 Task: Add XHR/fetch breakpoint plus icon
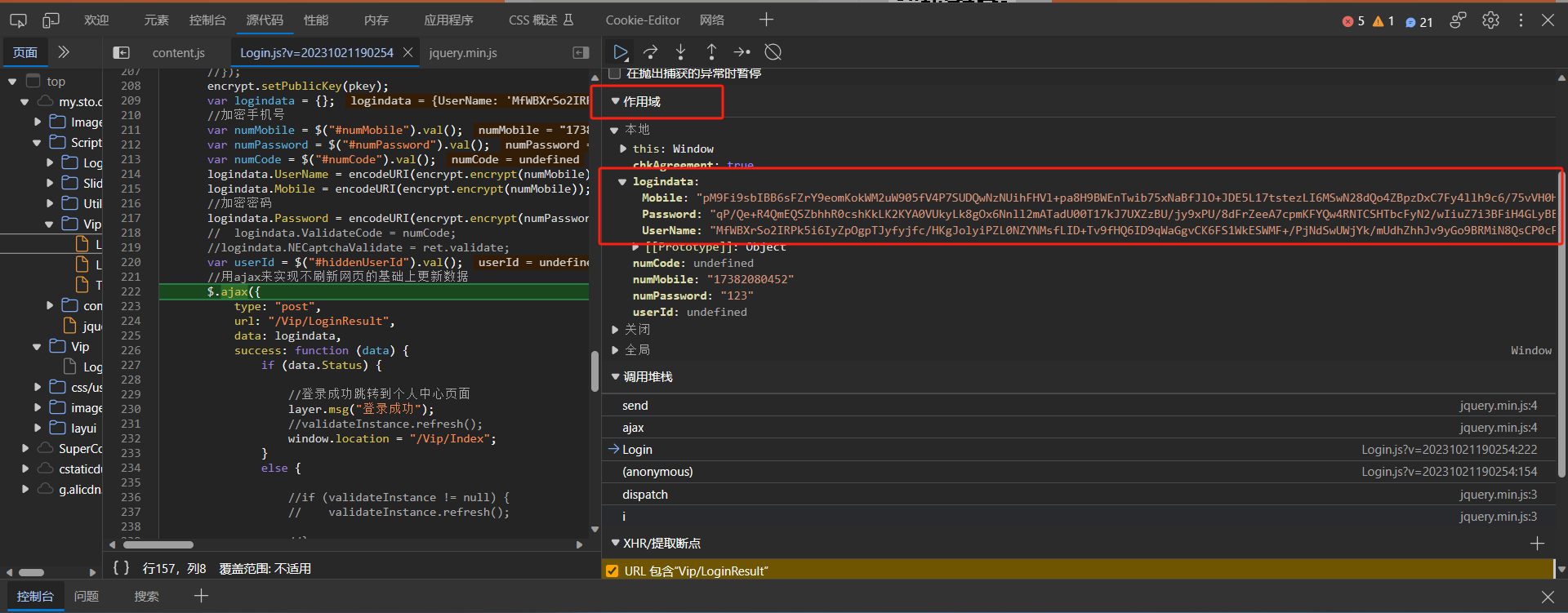tap(1537, 544)
